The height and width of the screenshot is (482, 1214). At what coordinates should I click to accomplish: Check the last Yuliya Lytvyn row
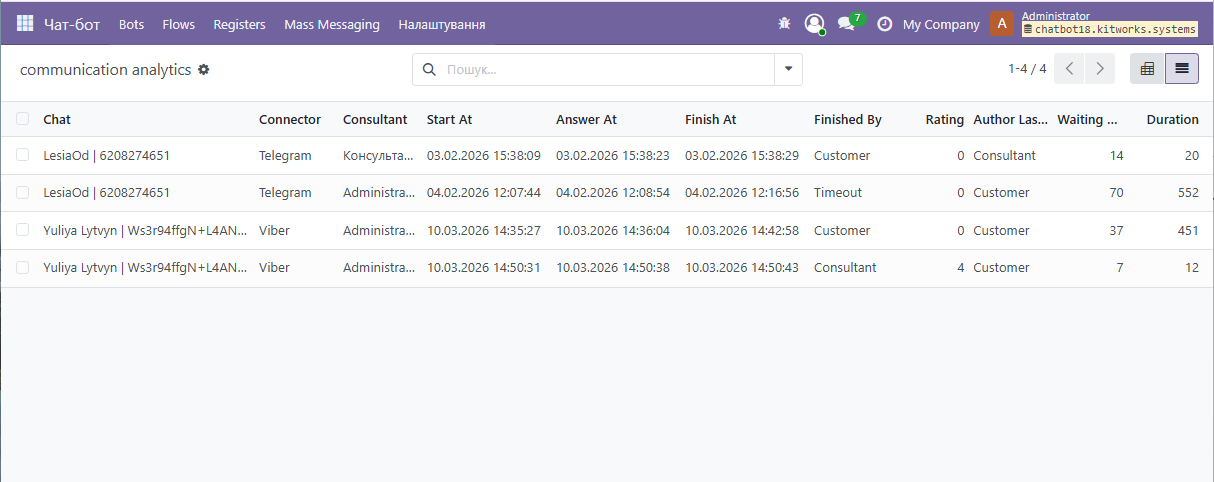click(23, 267)
